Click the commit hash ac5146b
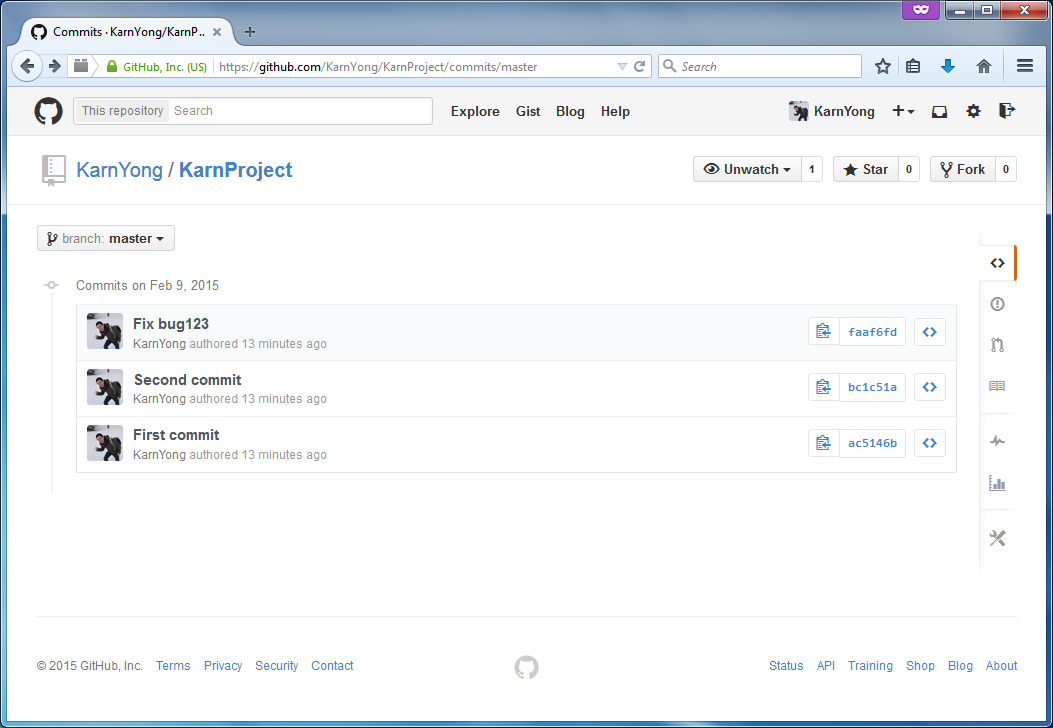Screen dimensions: 1053x728 pos(872,444)
